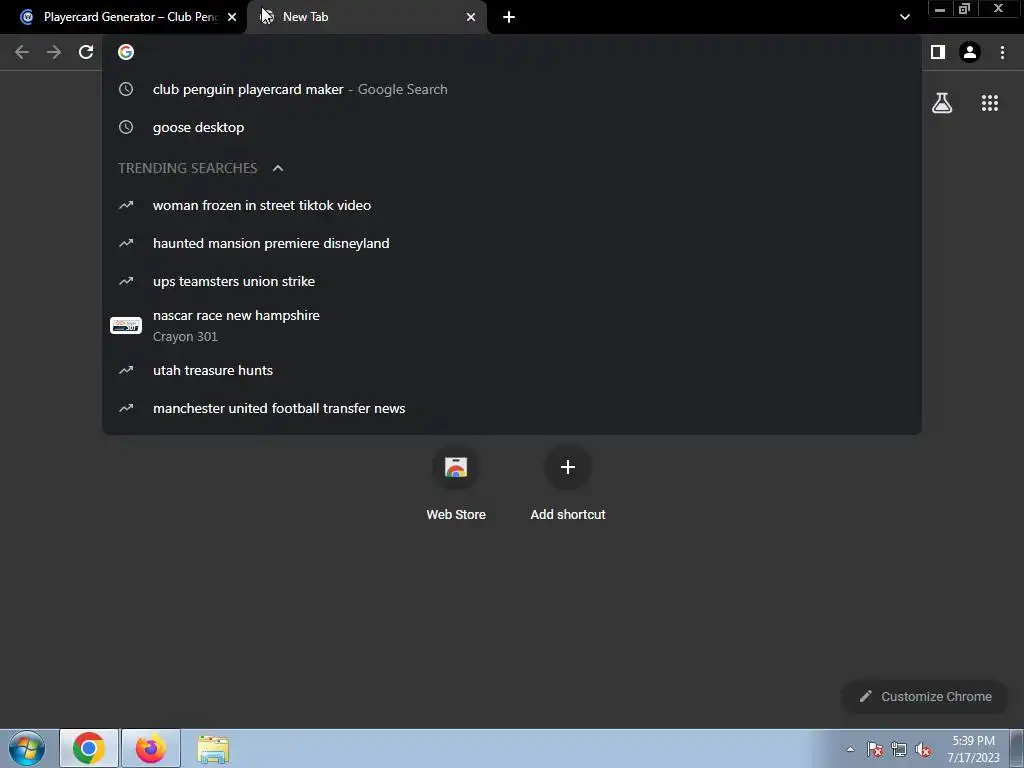
Task: Select the goose desktop suggestion
Action: tap(512, 127)
